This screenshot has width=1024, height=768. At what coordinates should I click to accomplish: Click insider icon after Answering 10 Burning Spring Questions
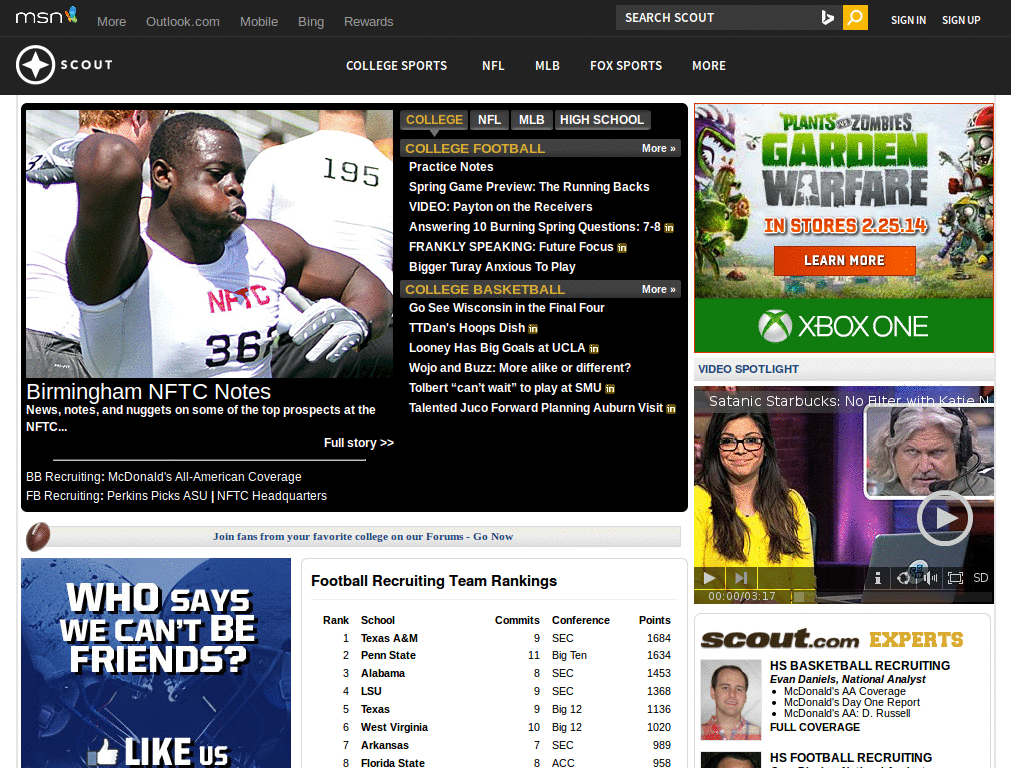click(669, 228)
